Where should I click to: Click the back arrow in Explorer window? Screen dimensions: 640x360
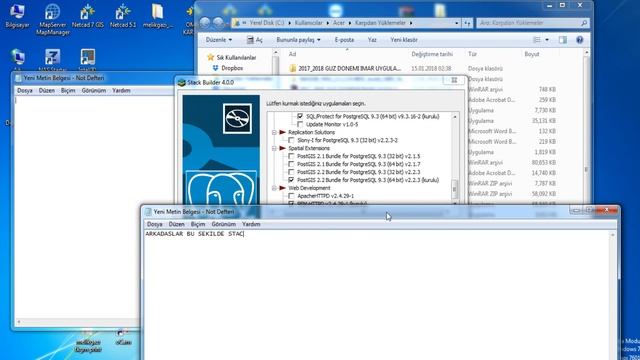[x=205, y=23]
